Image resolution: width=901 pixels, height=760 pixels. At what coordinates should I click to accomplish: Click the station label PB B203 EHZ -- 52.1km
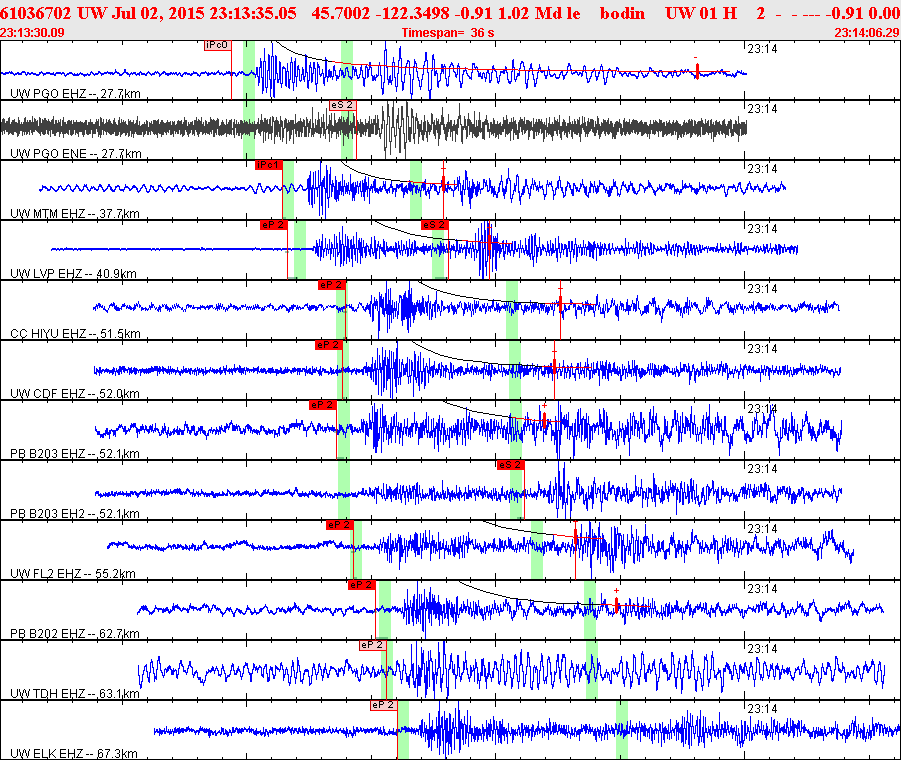click(75, 454)
